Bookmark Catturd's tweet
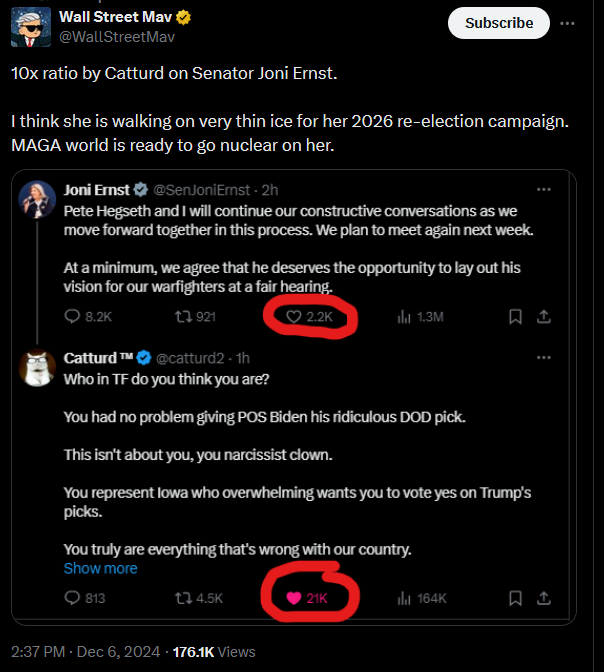Image resolution: width=604 pixels, height=672 pixels. (x=515, y=598)
